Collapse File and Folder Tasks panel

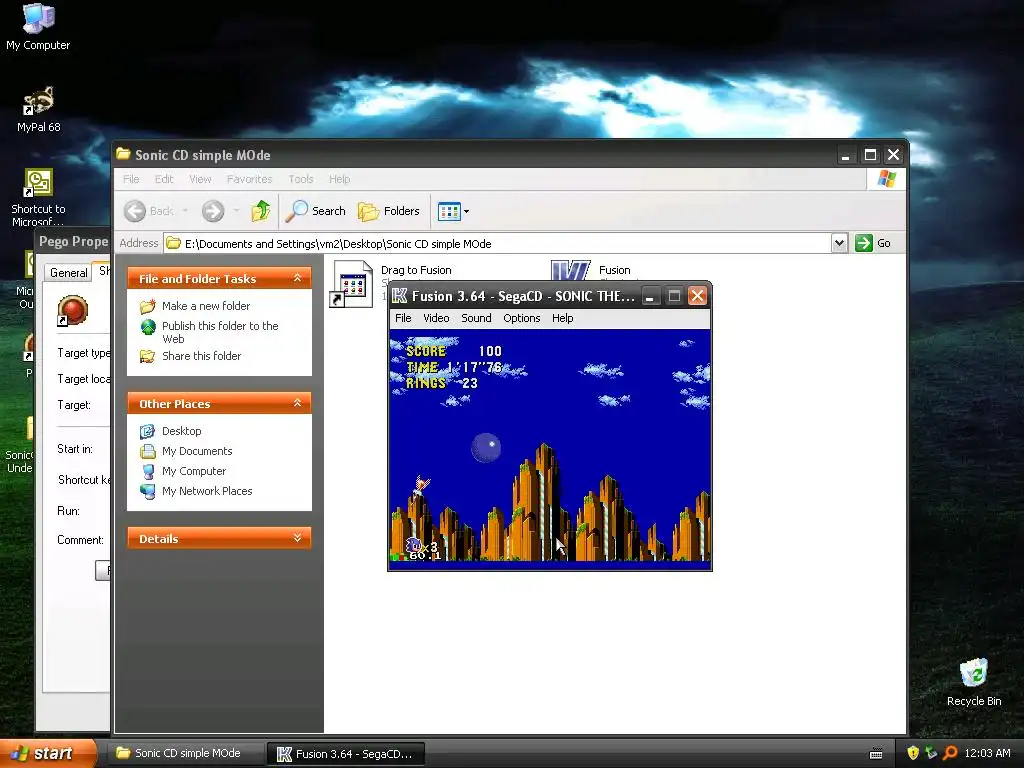click(297, 278)
